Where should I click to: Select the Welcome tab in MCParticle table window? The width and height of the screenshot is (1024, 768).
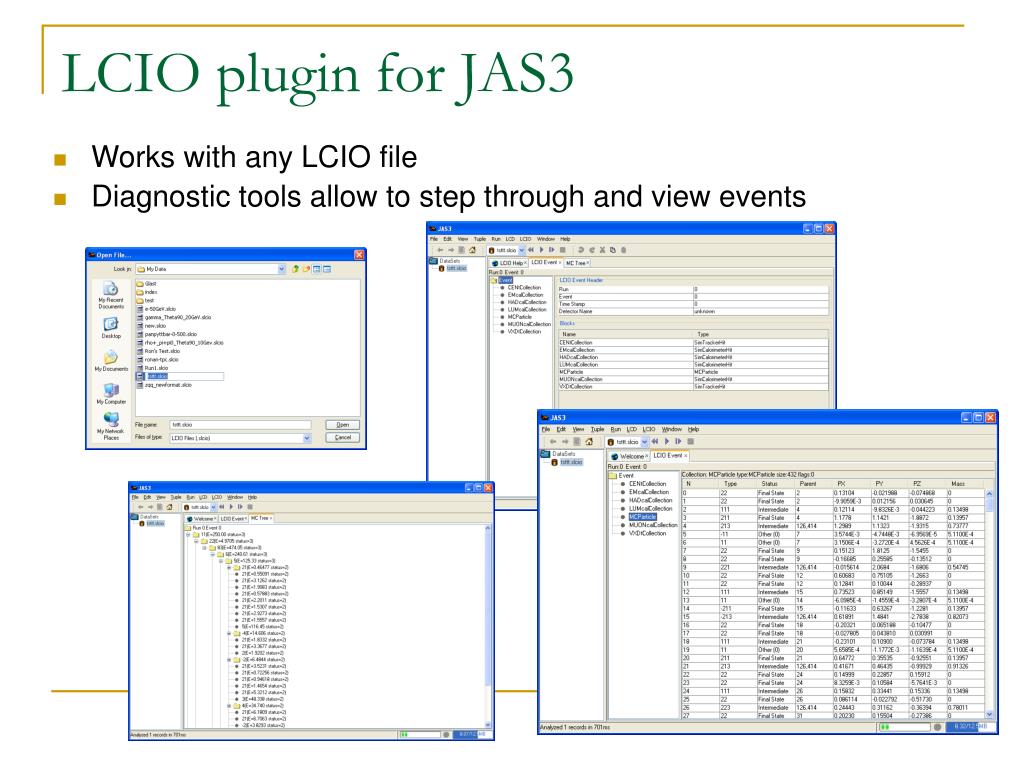coord(630,456)
